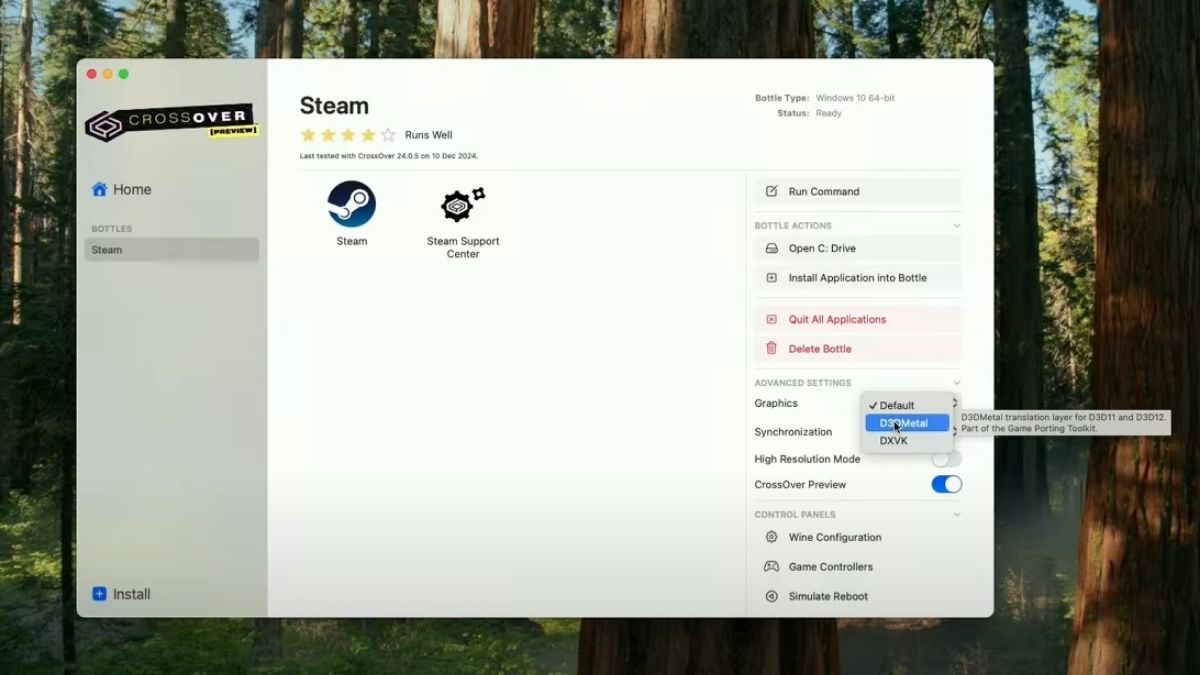Click the fifth empty rating star
The image size is (1200, 675).
[x=388, y=135]
